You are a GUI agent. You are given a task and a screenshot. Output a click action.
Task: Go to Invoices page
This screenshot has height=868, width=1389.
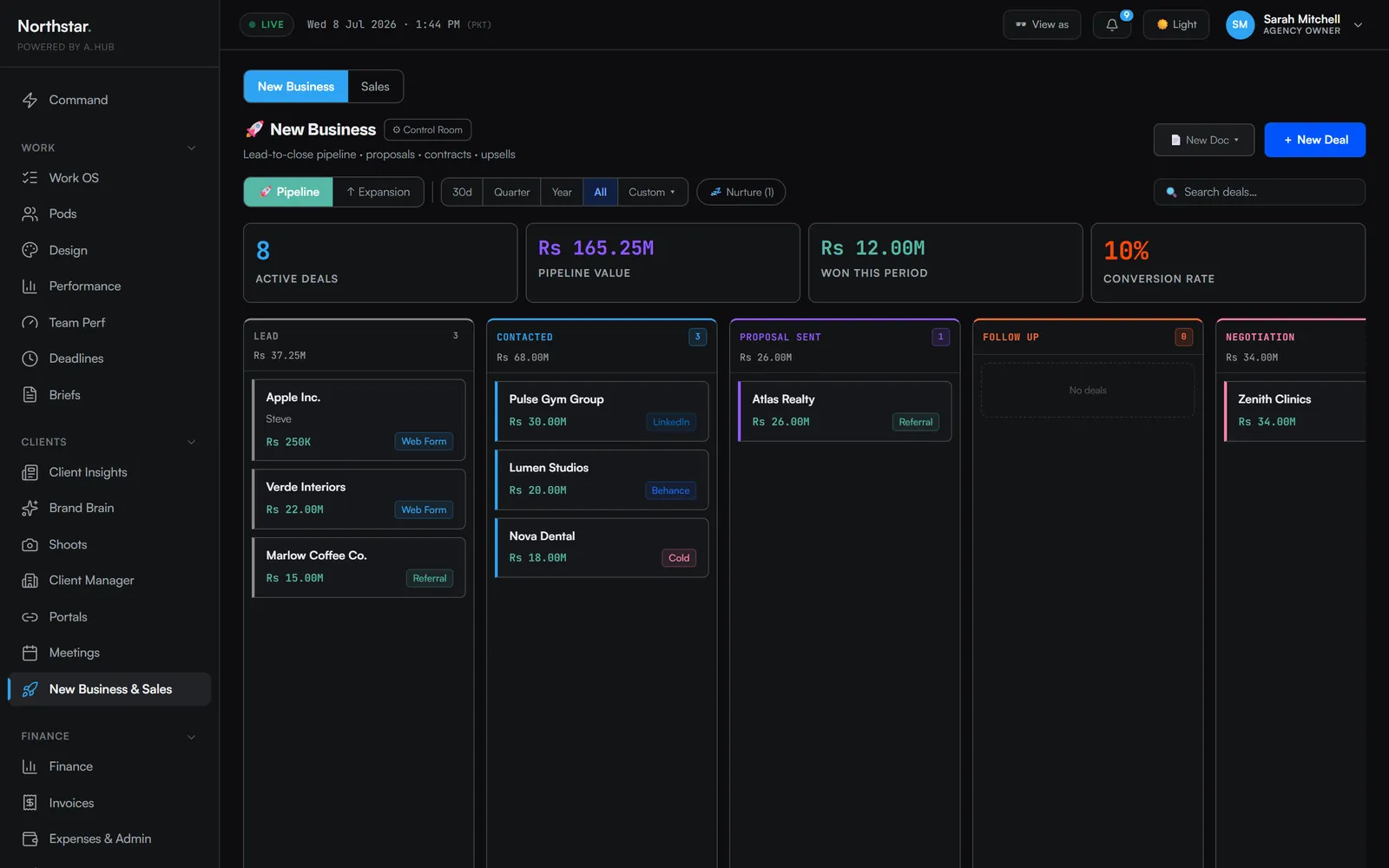click(x=109, y=803)
